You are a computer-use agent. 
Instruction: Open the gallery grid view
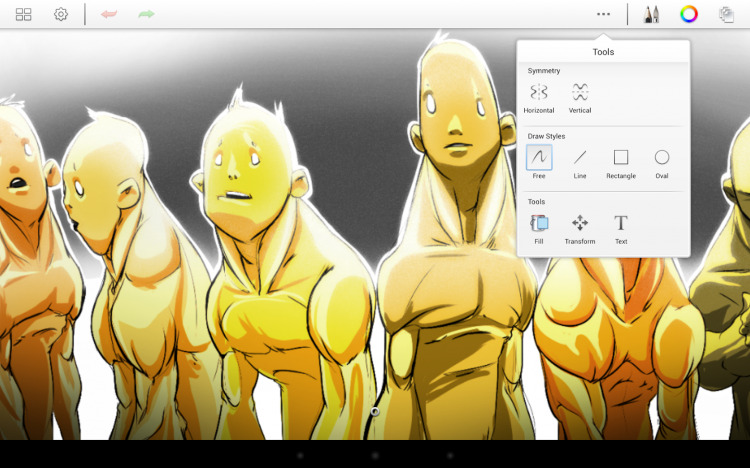click(24, 15)
